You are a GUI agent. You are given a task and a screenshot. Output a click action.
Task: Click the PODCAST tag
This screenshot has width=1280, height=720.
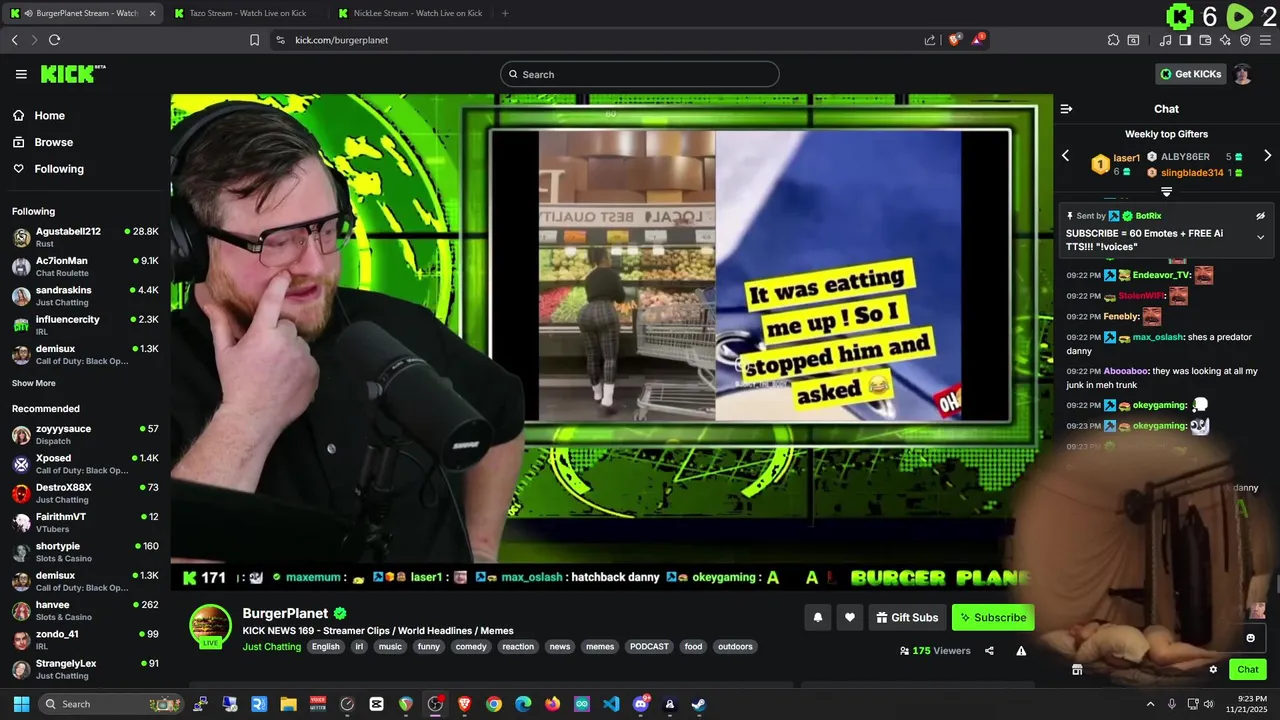pos(649,647)
